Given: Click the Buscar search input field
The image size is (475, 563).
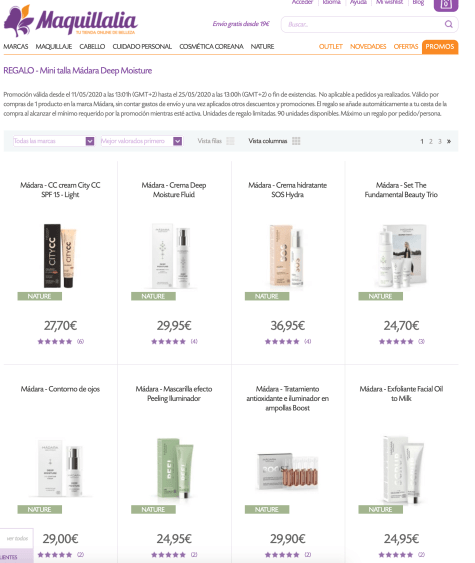Looking at the screenshot, I should [x=363, y=24].
